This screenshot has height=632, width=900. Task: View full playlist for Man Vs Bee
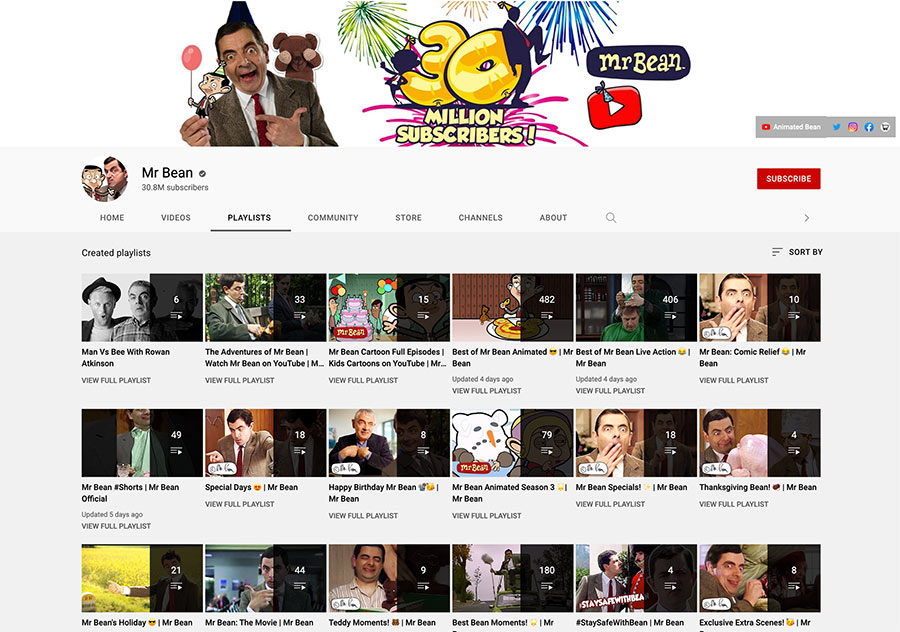click(116, 380)
